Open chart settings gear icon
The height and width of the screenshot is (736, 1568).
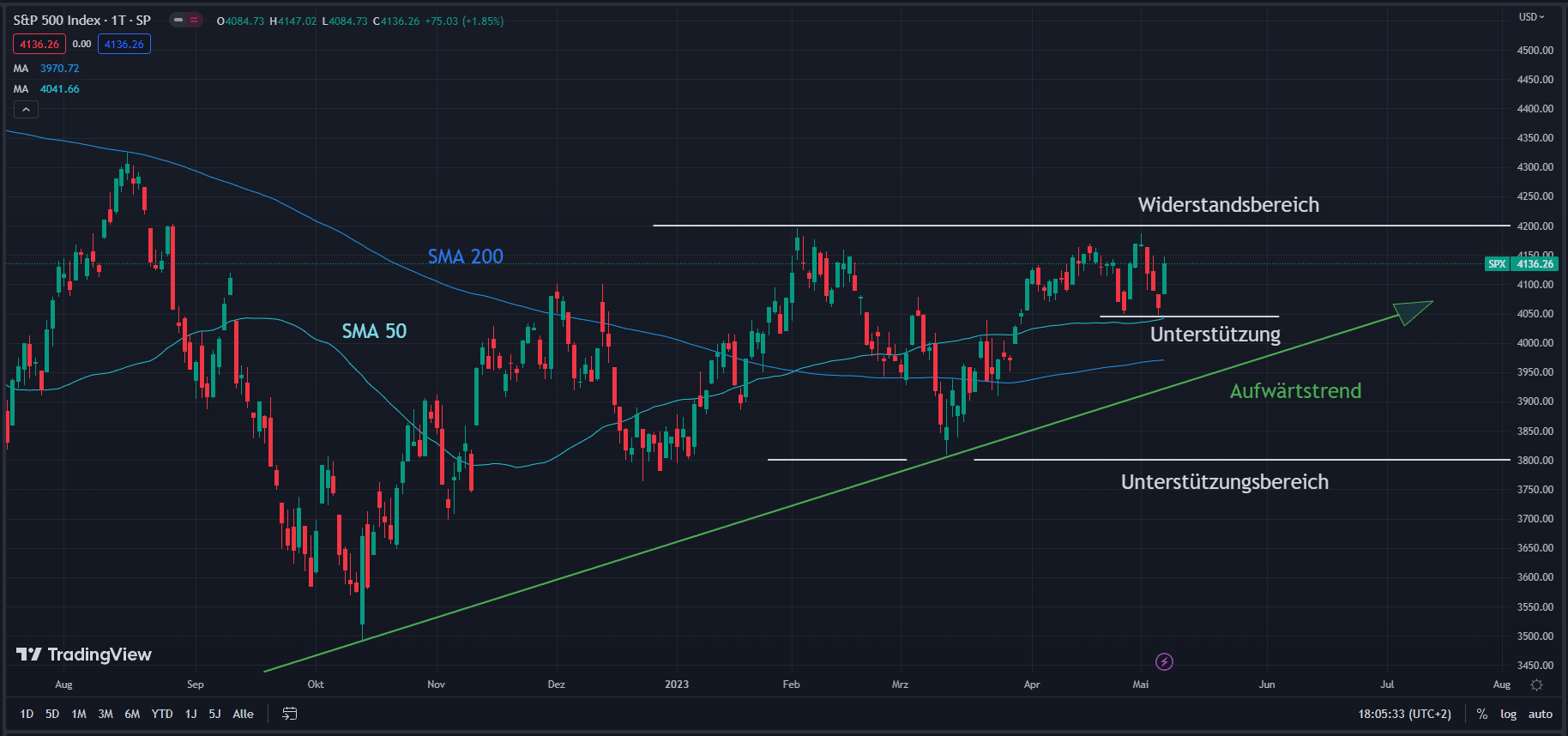pos(1536,685)
